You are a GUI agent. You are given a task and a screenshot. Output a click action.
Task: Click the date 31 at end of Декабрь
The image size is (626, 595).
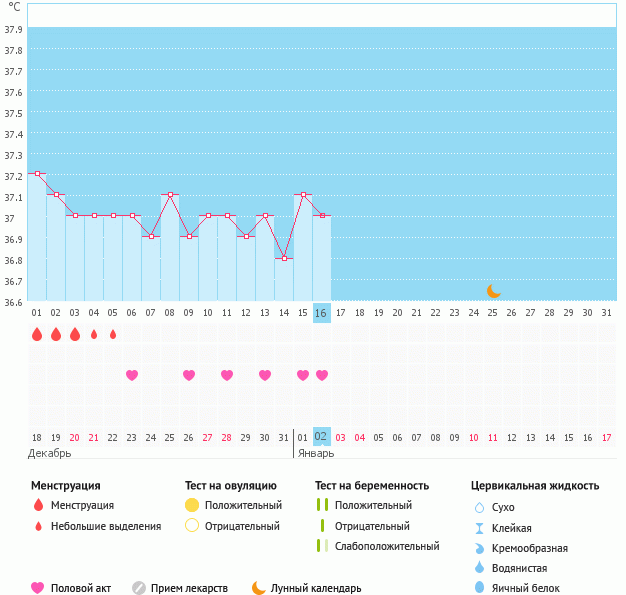283,437
